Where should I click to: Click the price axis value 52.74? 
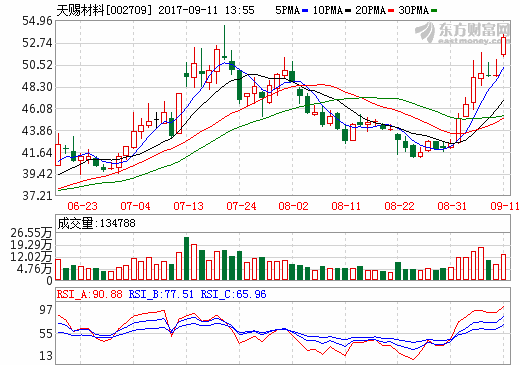click(37, 43)
